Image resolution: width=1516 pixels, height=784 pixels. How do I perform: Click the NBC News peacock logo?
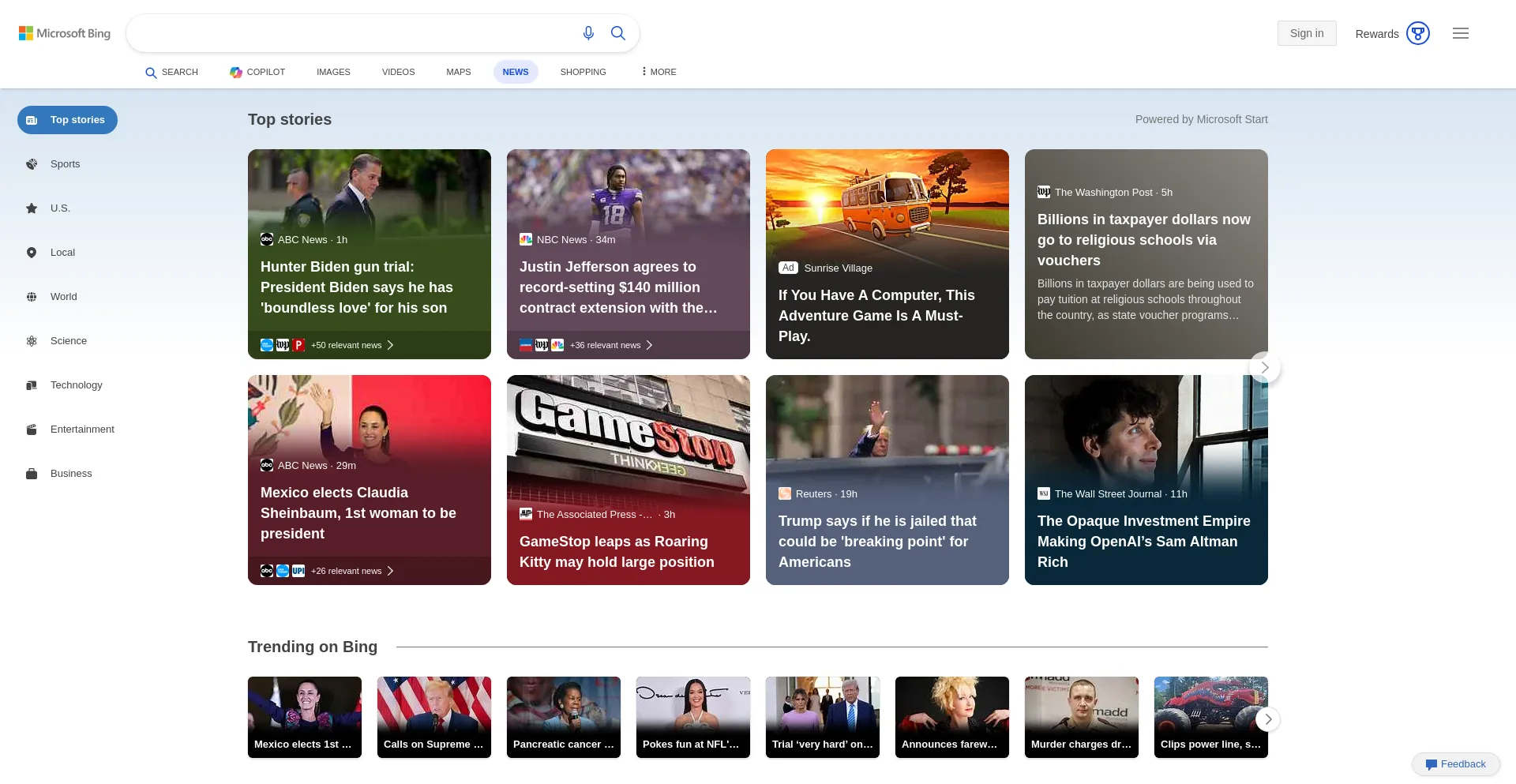pyautogui.click(x=526, y=239)
